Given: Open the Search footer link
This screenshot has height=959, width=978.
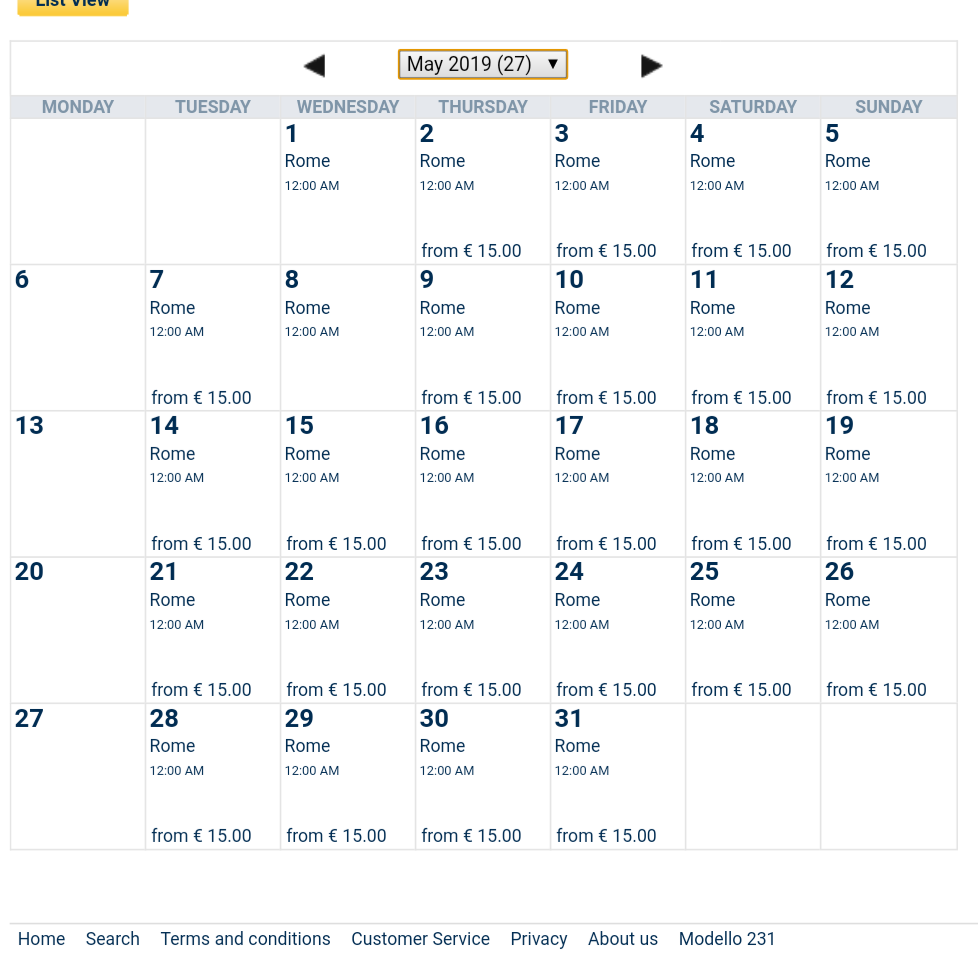Looking at the screenshot, I should (112, 939).
